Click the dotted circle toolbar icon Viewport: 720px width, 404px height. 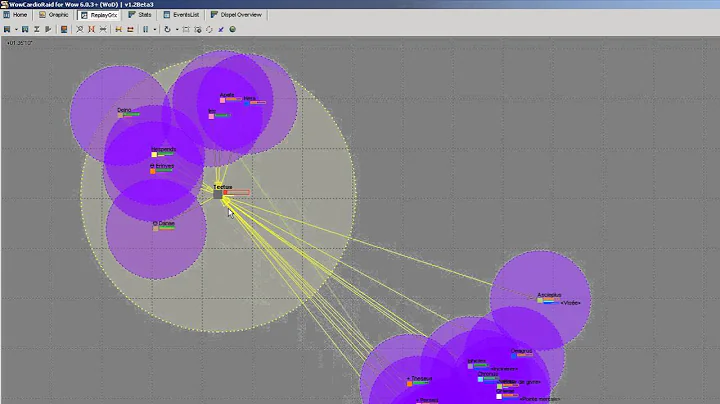(x=209, y=29)
